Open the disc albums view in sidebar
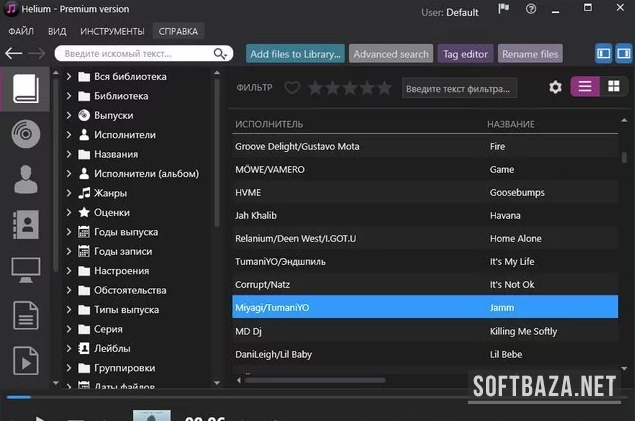This screenshot has height=421, width=635. click(x=25, y=135)
